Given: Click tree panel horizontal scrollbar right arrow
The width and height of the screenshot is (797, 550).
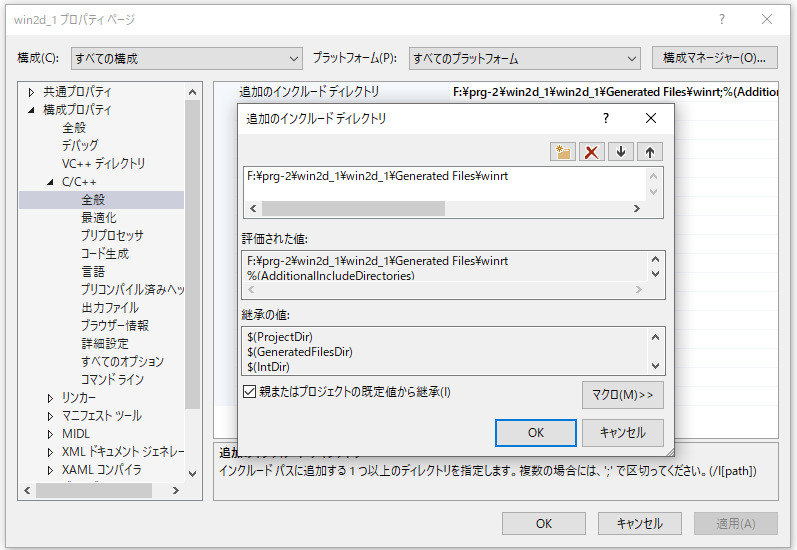Looking at the screenshot, I should (x=176, y=491).
